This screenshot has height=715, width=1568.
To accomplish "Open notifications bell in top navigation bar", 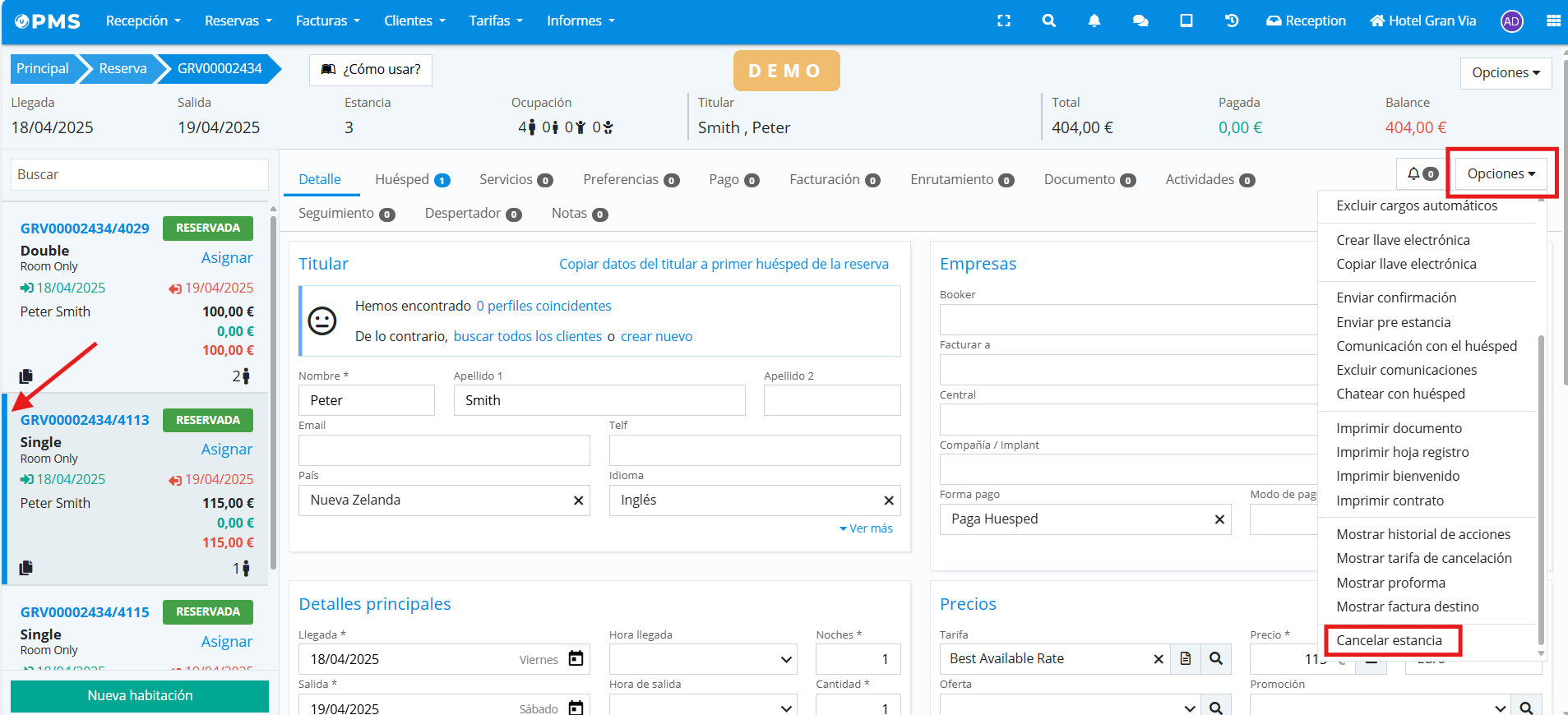I will 1094,21.
